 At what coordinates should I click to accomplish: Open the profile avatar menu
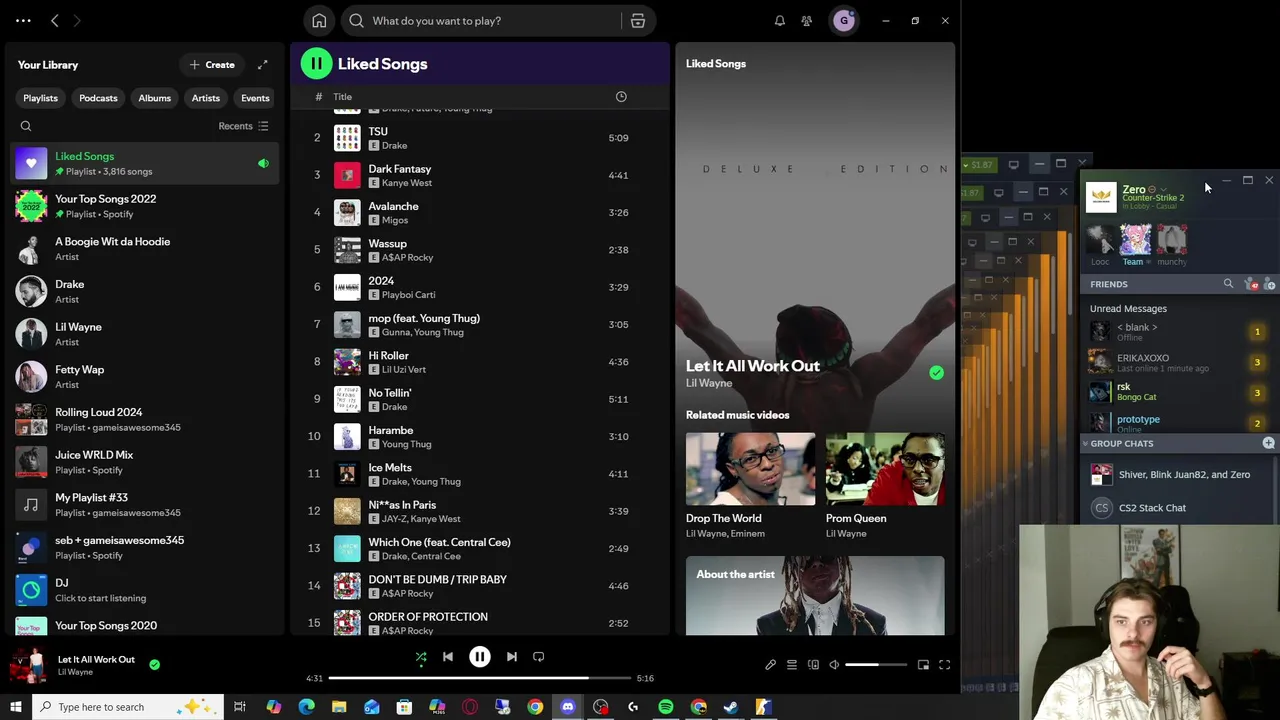click(x=844, y=20)
